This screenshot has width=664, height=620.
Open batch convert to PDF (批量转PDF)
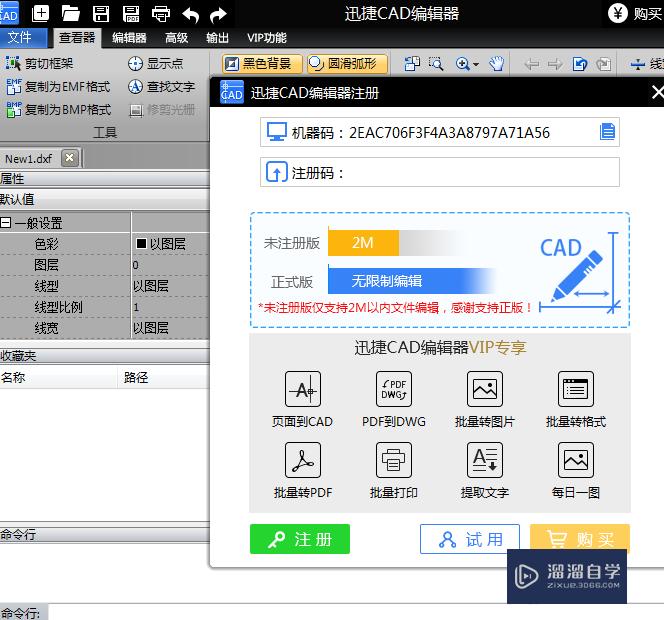pyautogui.click(x=303, y=471)
